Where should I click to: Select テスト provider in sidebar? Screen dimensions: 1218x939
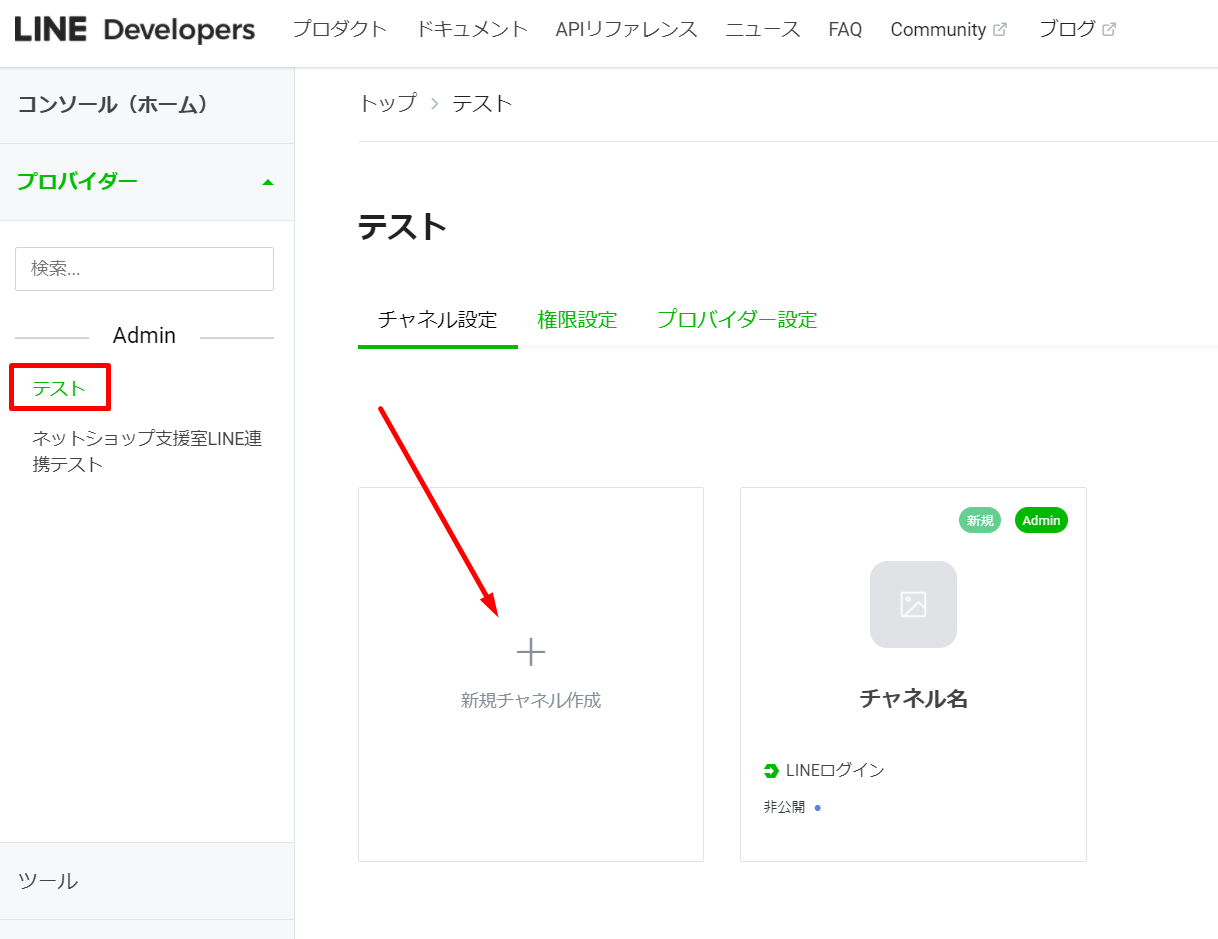pyautogui.click(x=59, y=388)
